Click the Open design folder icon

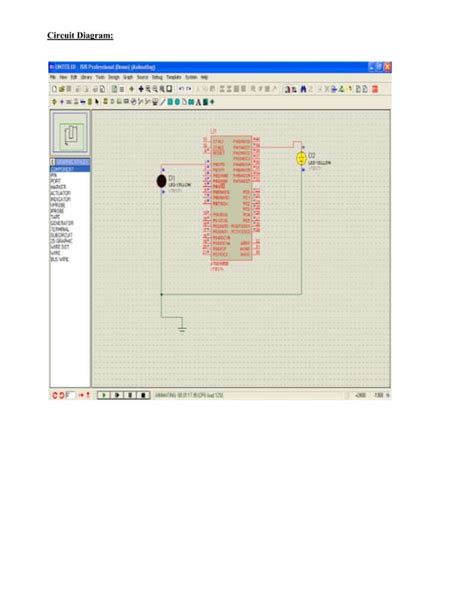[x=61, y=89]
